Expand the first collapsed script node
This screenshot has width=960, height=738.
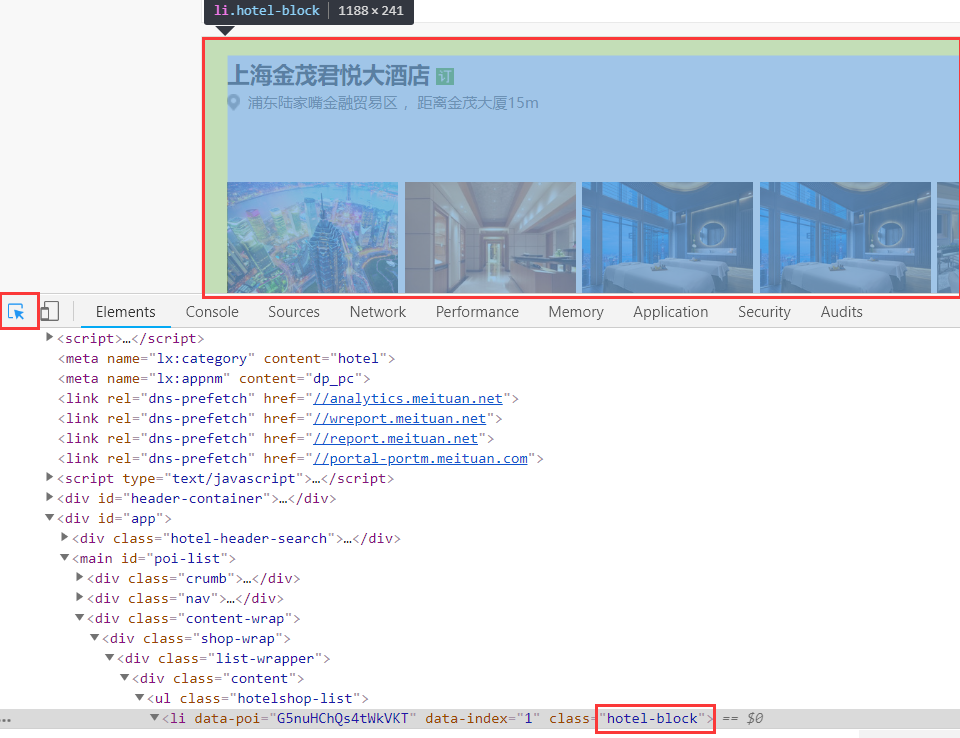coord(50,337)
